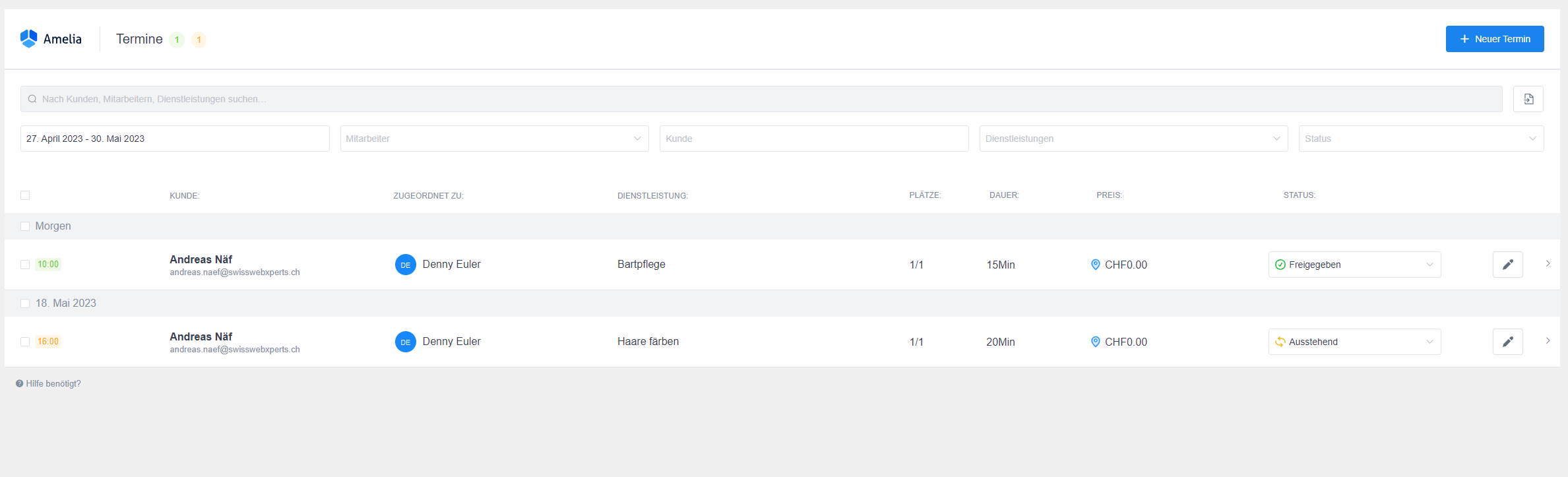Edit the Haare färben appointment pencil icon
Image resolution: width=1568 pixels, height=477 pixels.
pyautogui.click(x=1507, y=342)
